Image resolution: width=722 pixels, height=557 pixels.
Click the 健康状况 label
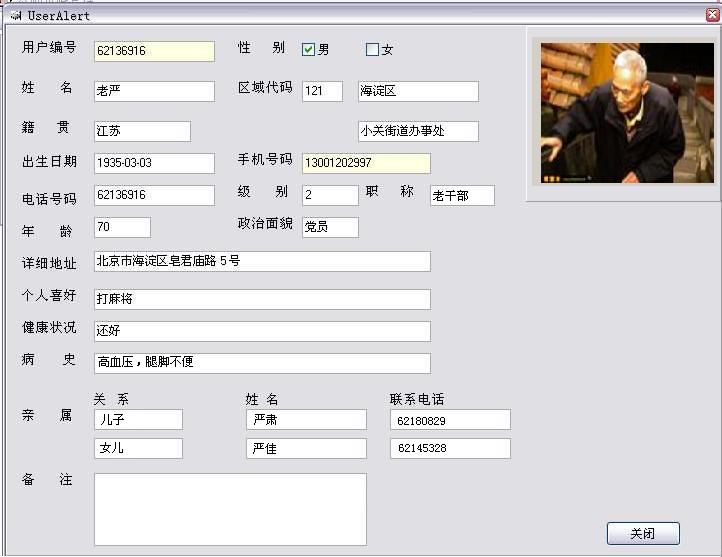49,327
